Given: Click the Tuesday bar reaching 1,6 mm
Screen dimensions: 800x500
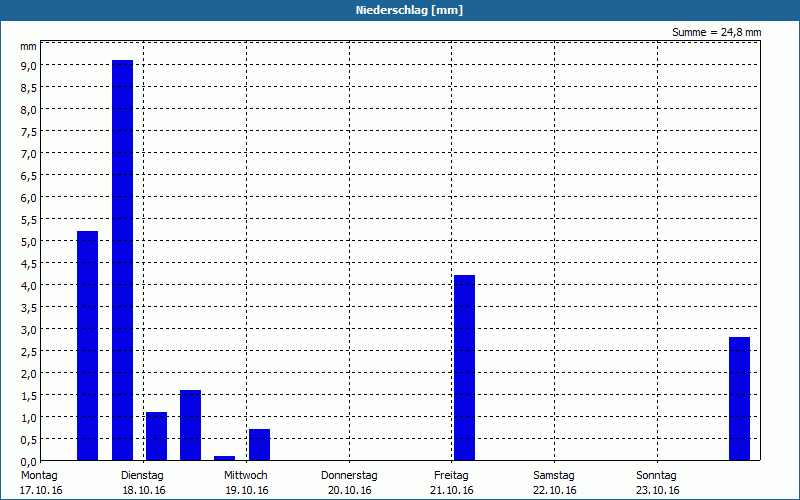Looking at the screenshot, I should click(x=190, y=425).
